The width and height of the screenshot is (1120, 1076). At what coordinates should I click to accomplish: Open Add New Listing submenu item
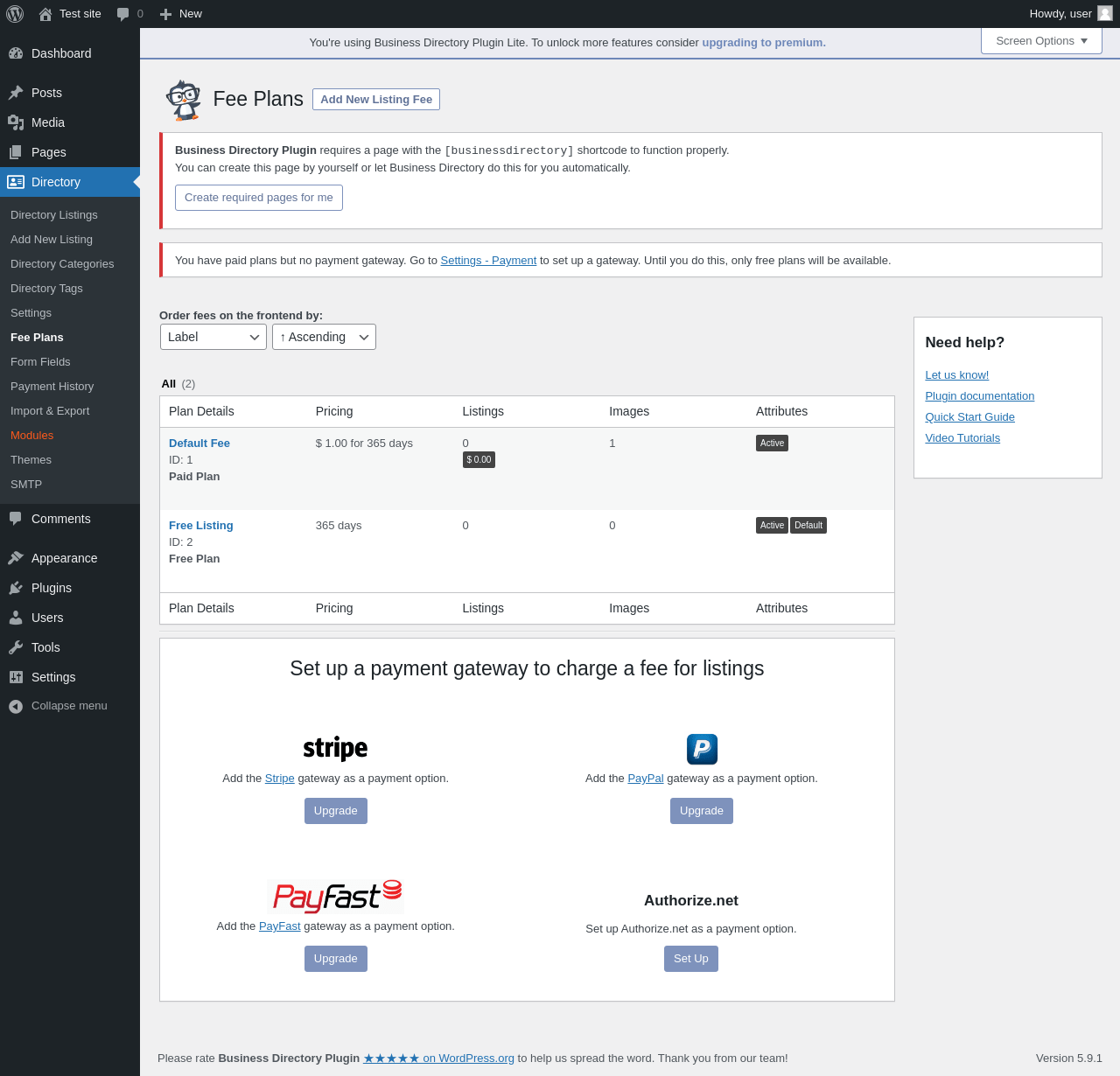[52, 240]
